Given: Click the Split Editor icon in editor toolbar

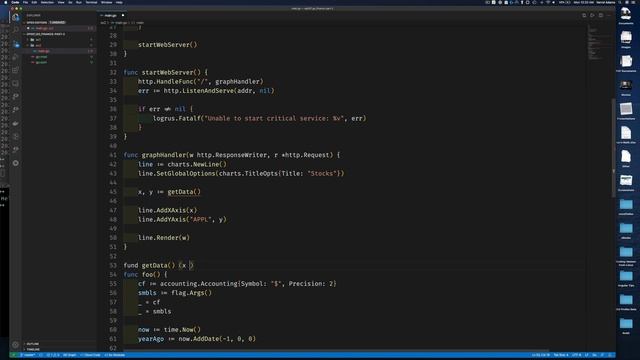Looking at the screenshot, I should click(601, 16).
